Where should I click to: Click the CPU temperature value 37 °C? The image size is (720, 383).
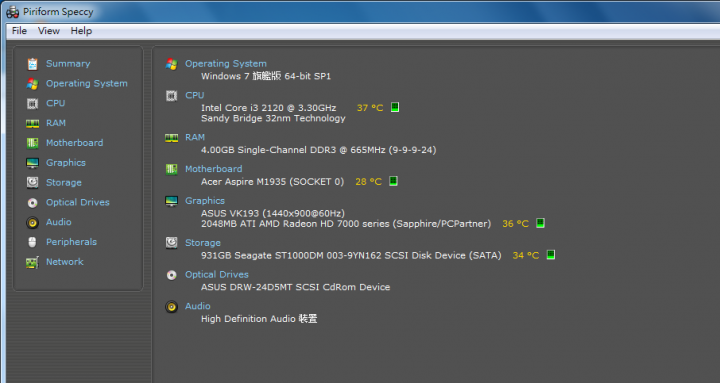tap(370, 108)
